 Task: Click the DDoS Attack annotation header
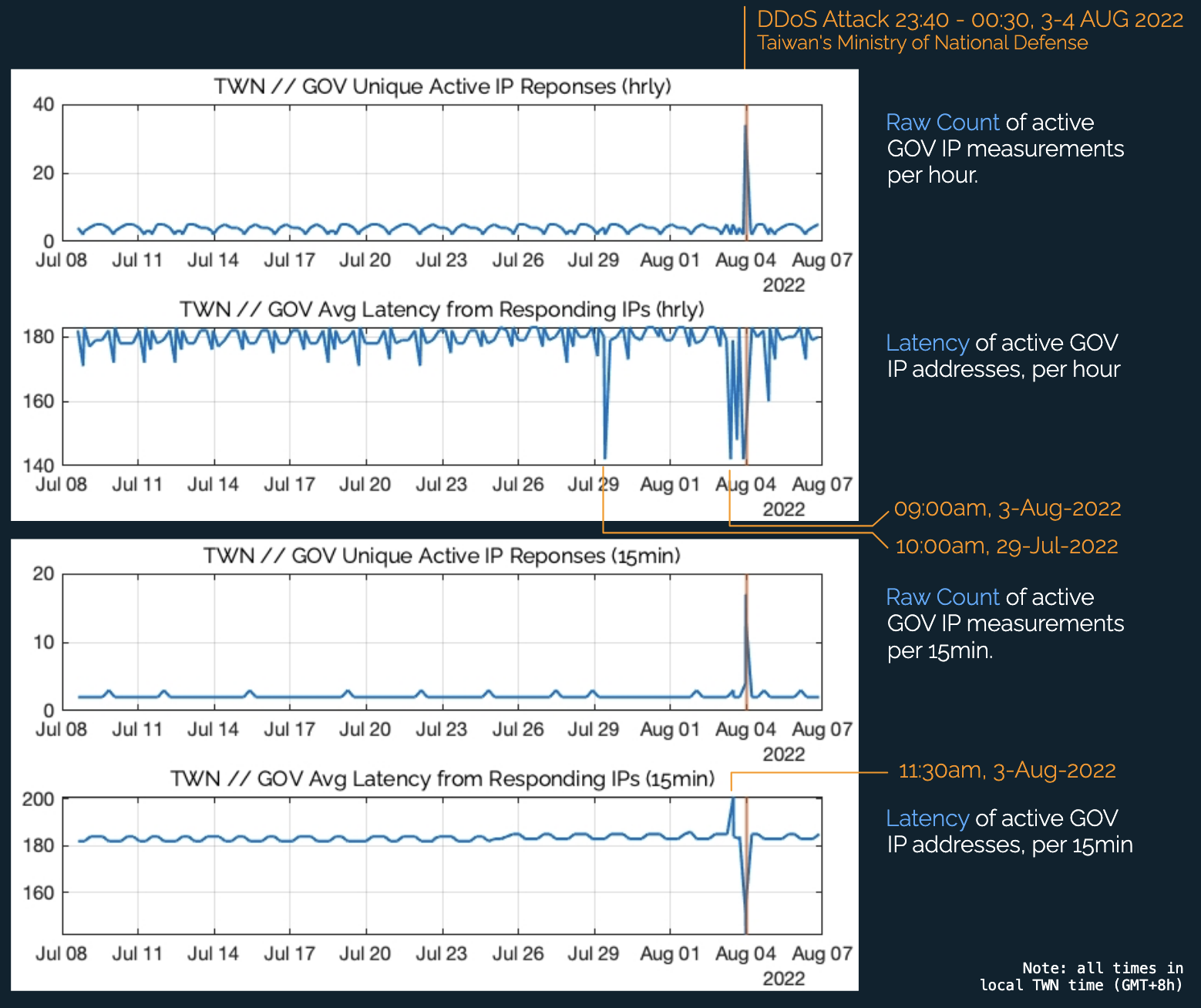968,19
